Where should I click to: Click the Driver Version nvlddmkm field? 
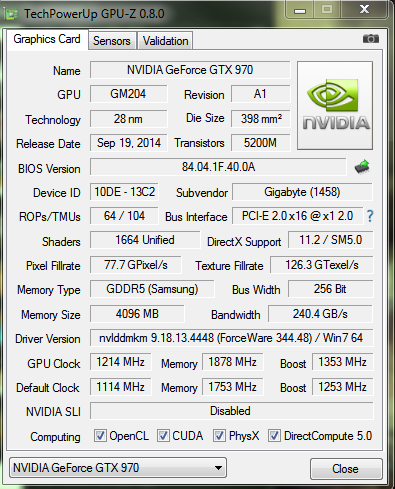coord(231,338)
